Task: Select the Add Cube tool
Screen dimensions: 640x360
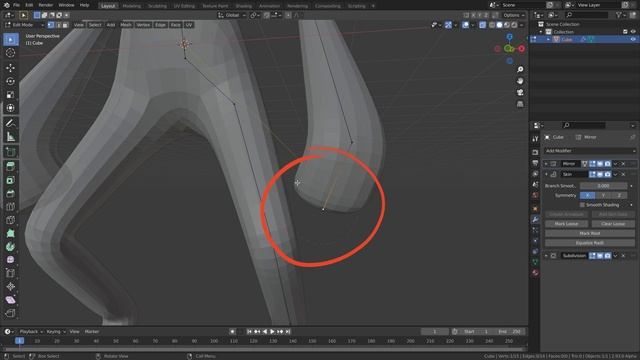Action: click(x=11, y=152)
